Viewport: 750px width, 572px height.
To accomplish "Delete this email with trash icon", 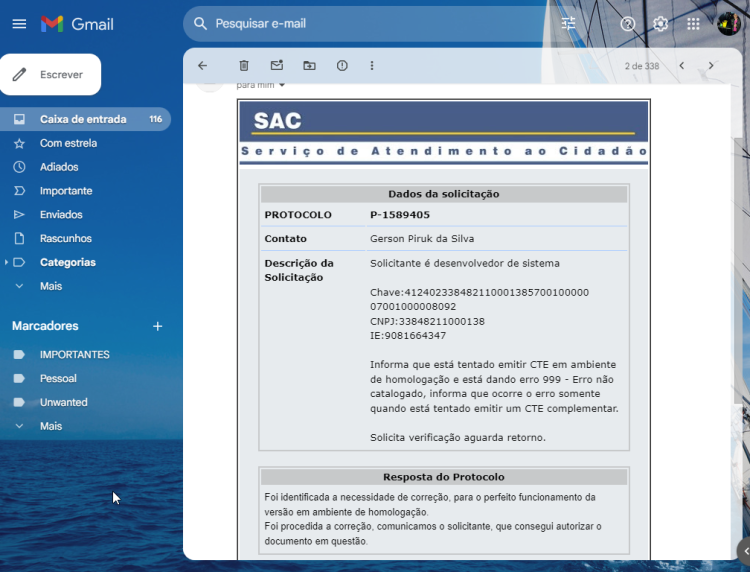I will coord(244,66).
